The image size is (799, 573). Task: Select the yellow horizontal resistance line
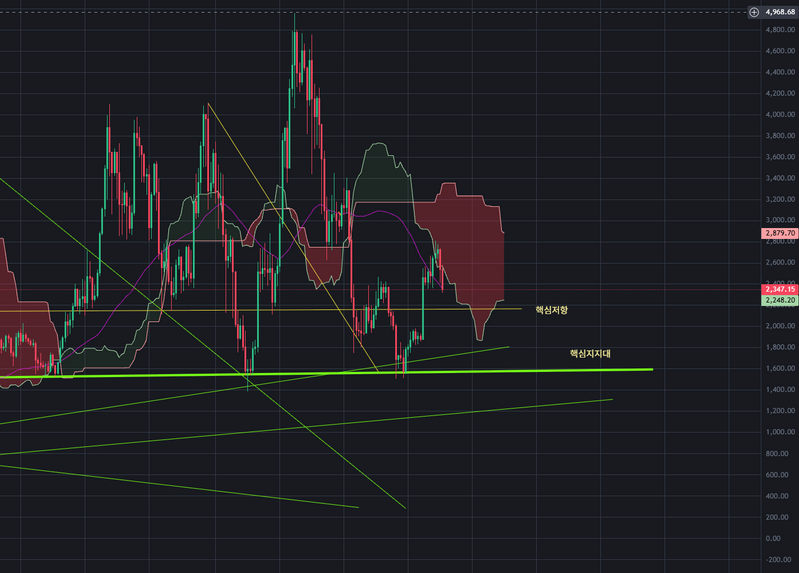(x=261, y=309)
